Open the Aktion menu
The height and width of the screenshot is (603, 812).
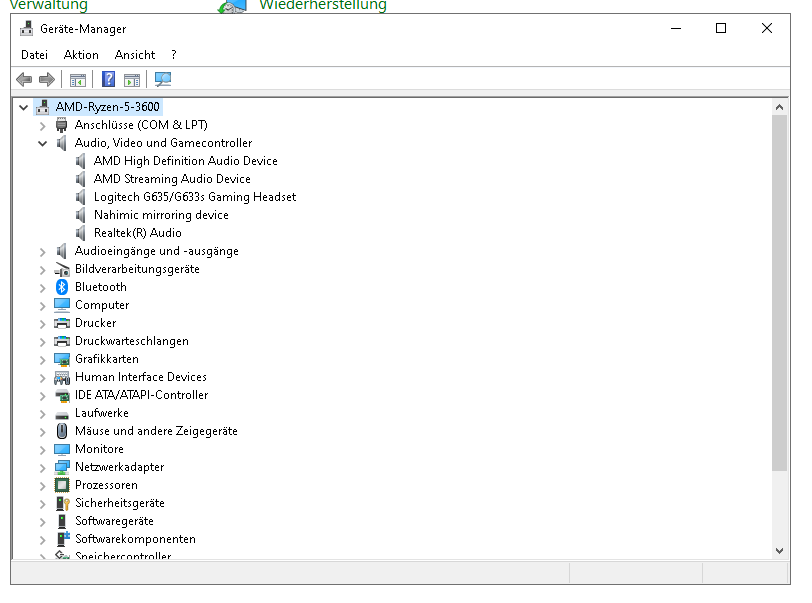click(81, 55)
